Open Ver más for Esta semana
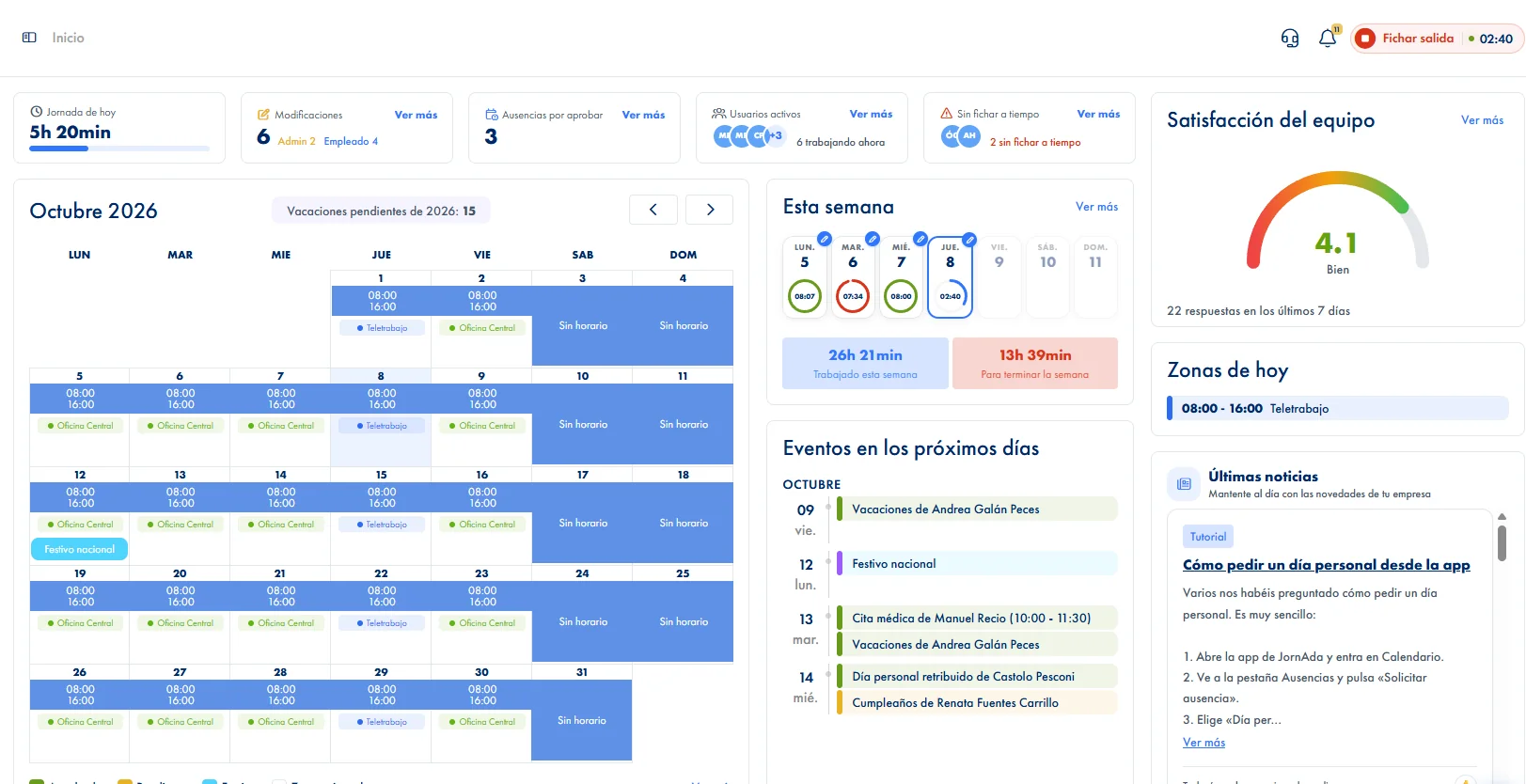1526x784 pixels. point(1096,207)
